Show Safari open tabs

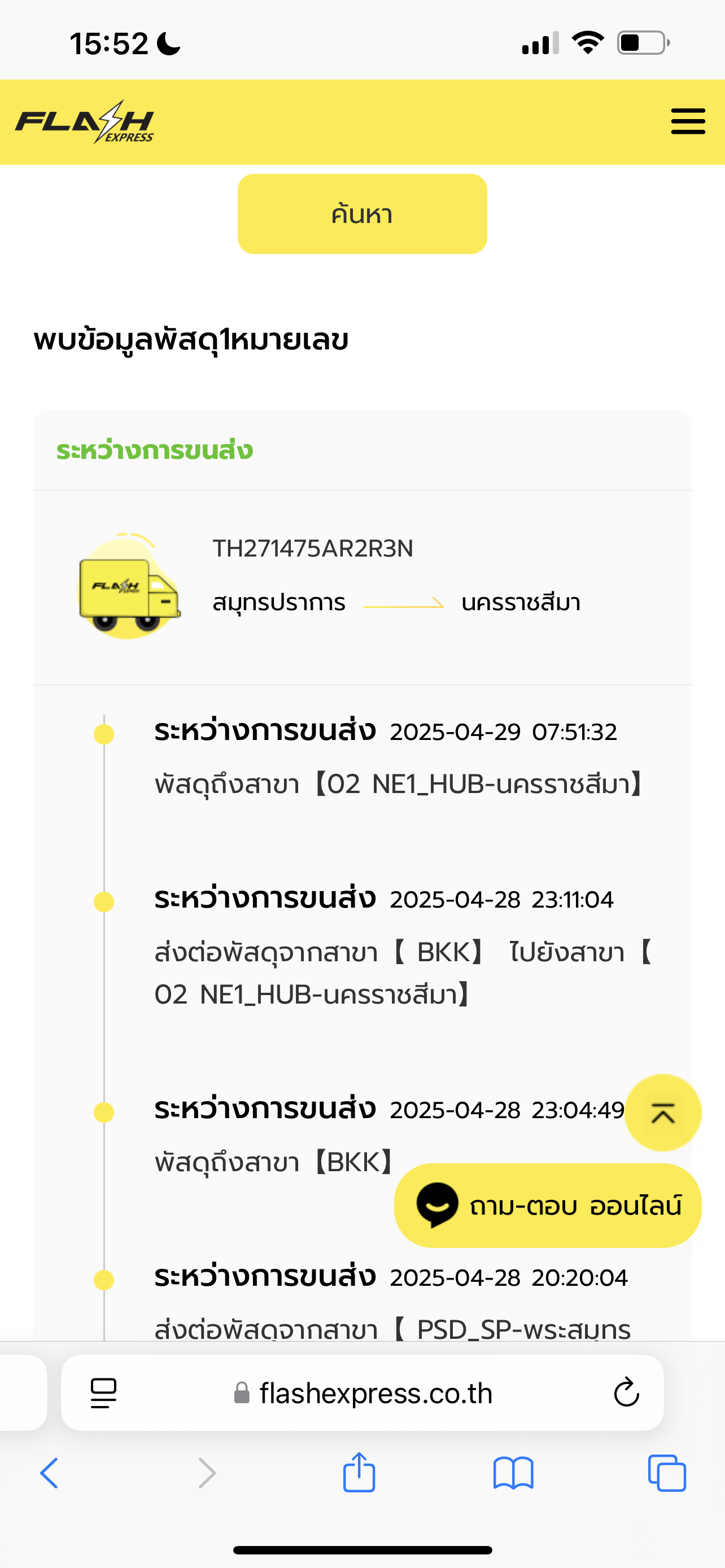(667, 1473)
